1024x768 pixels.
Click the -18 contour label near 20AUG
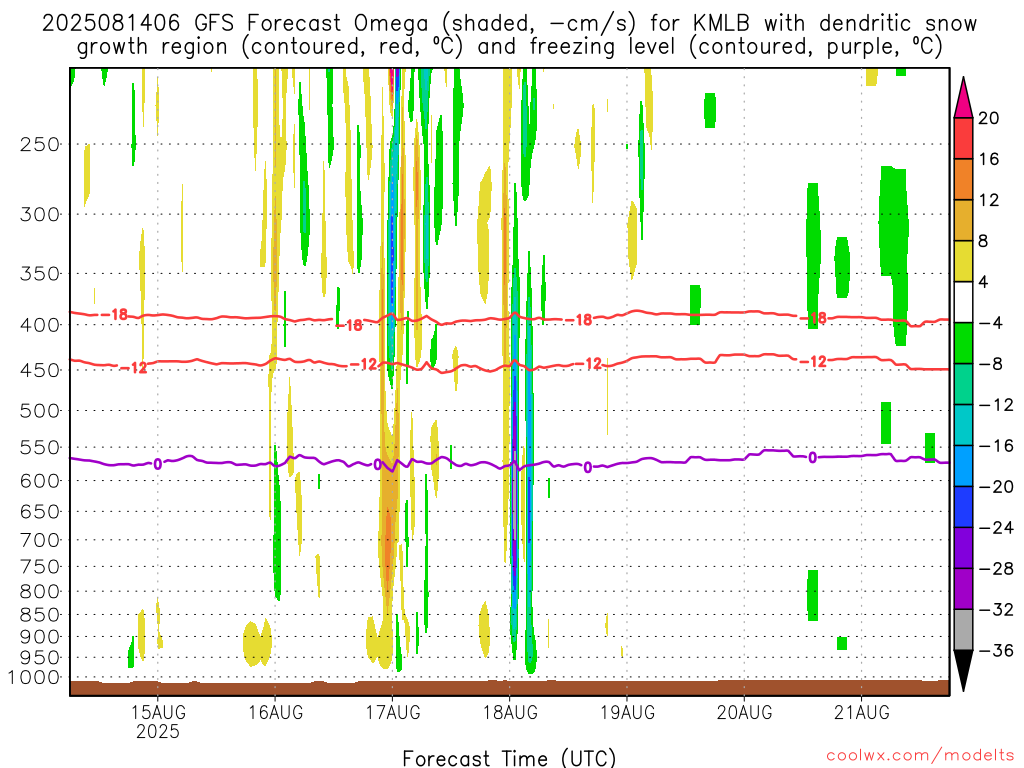pyautogui.click(x=814, y=319)
